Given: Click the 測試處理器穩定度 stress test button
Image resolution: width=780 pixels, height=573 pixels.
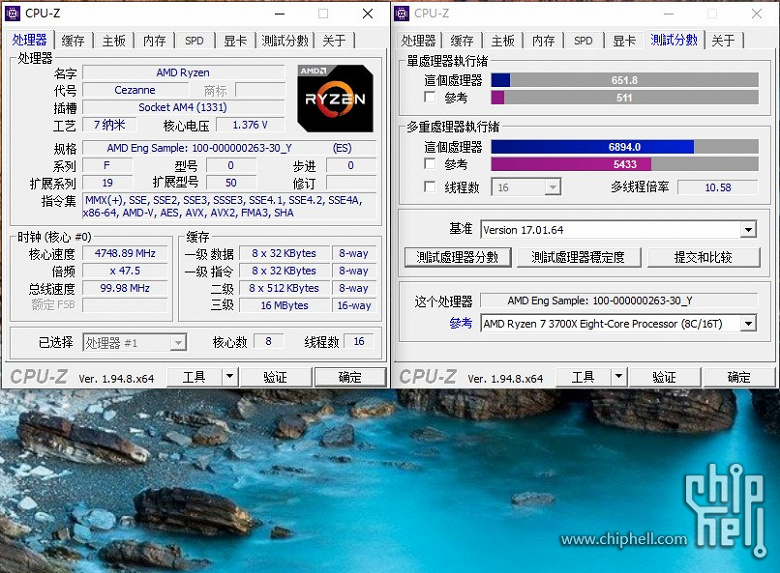Looking at the screenshot, I should point(579,257).
